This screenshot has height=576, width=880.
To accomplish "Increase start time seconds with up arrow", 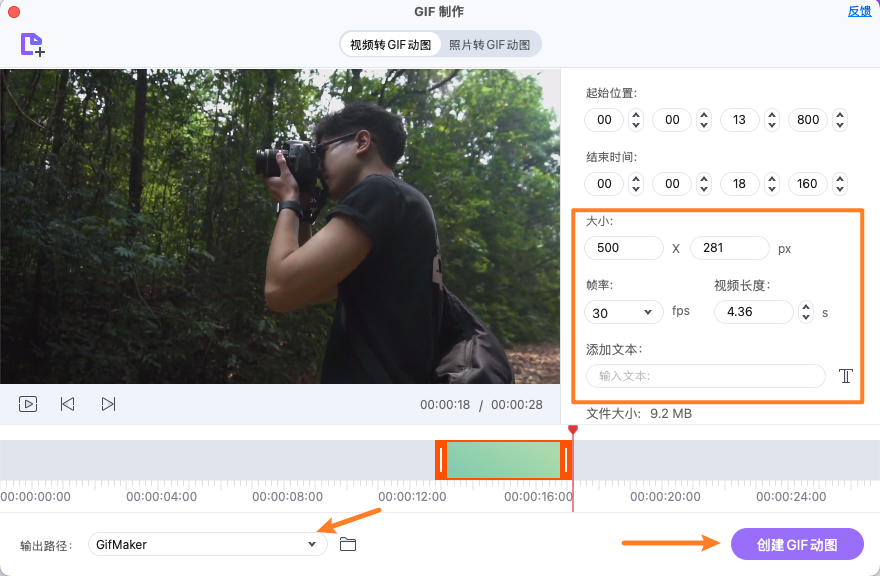I will pyautogui.click(x=773, y=114).
